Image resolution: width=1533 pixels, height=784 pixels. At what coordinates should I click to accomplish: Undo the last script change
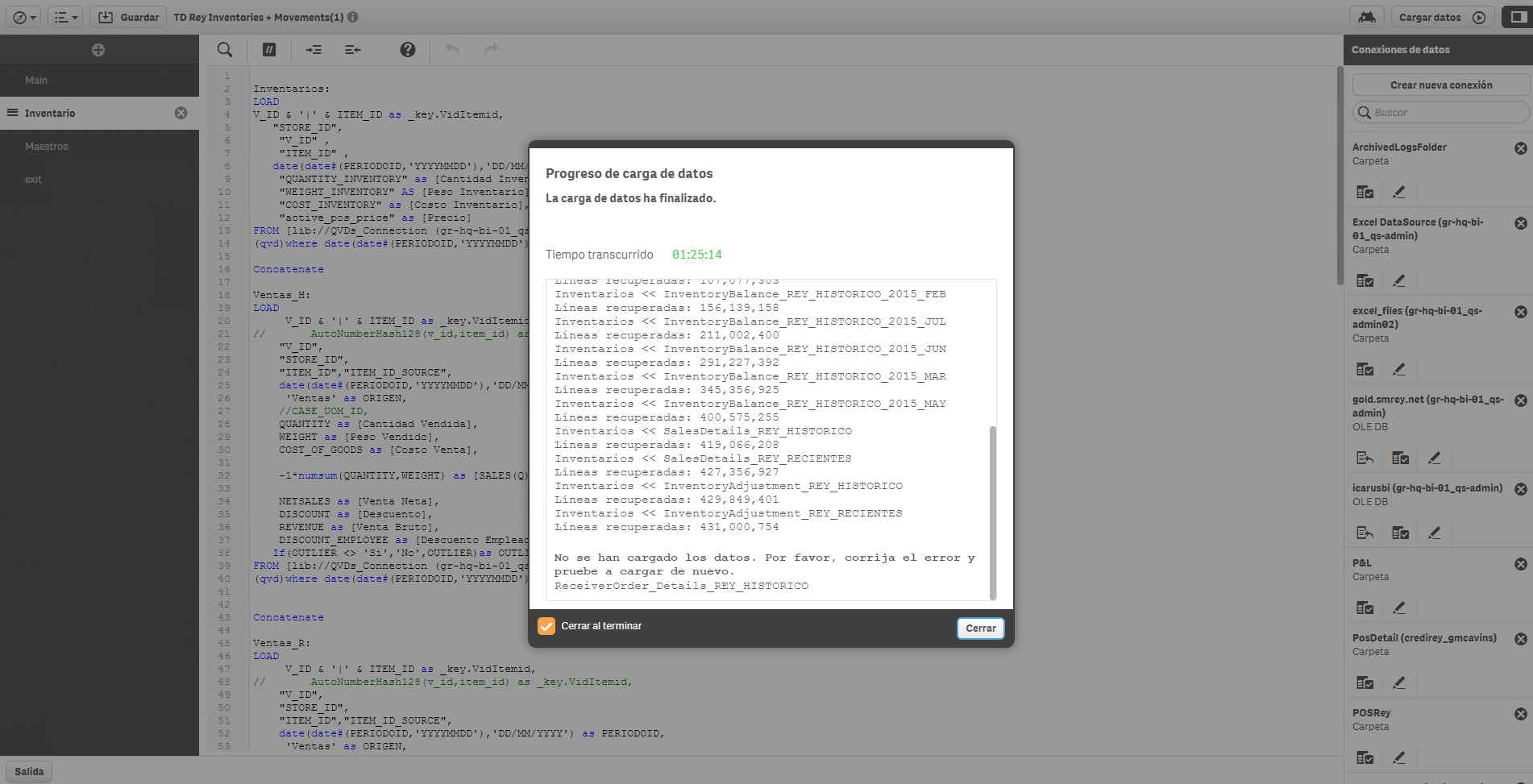click(453, 49)
